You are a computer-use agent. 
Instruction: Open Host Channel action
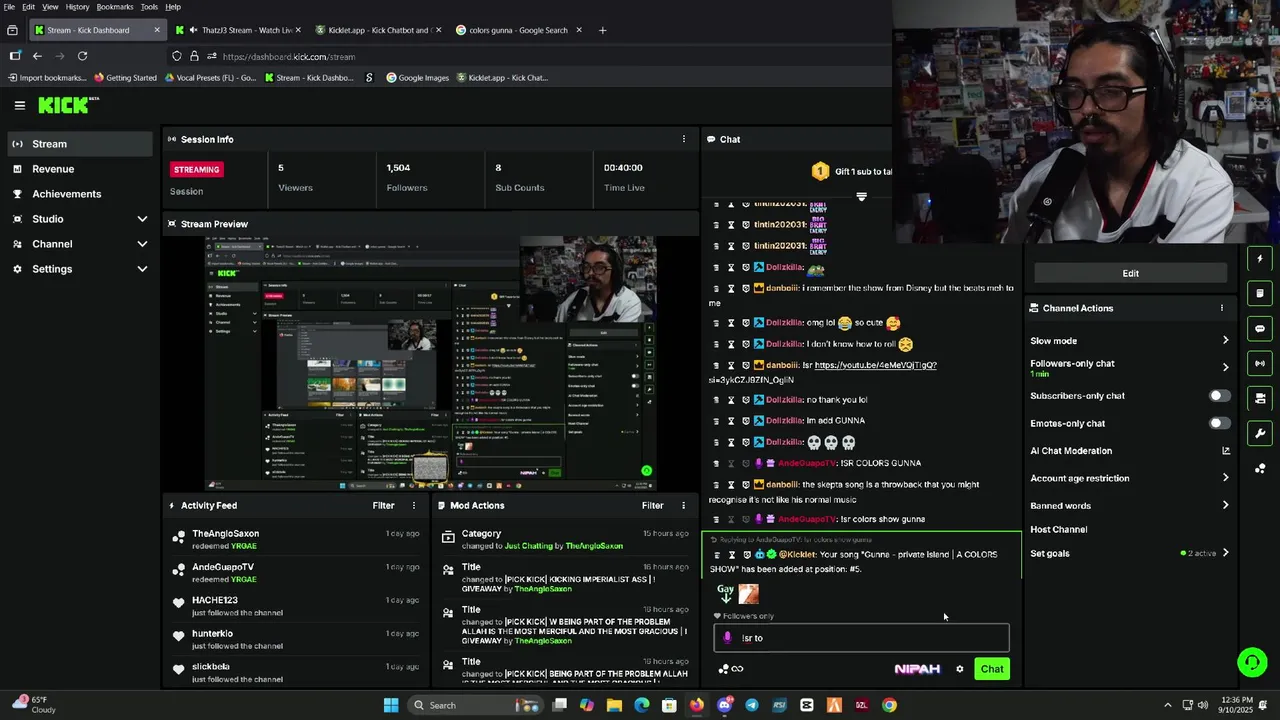1058,529
